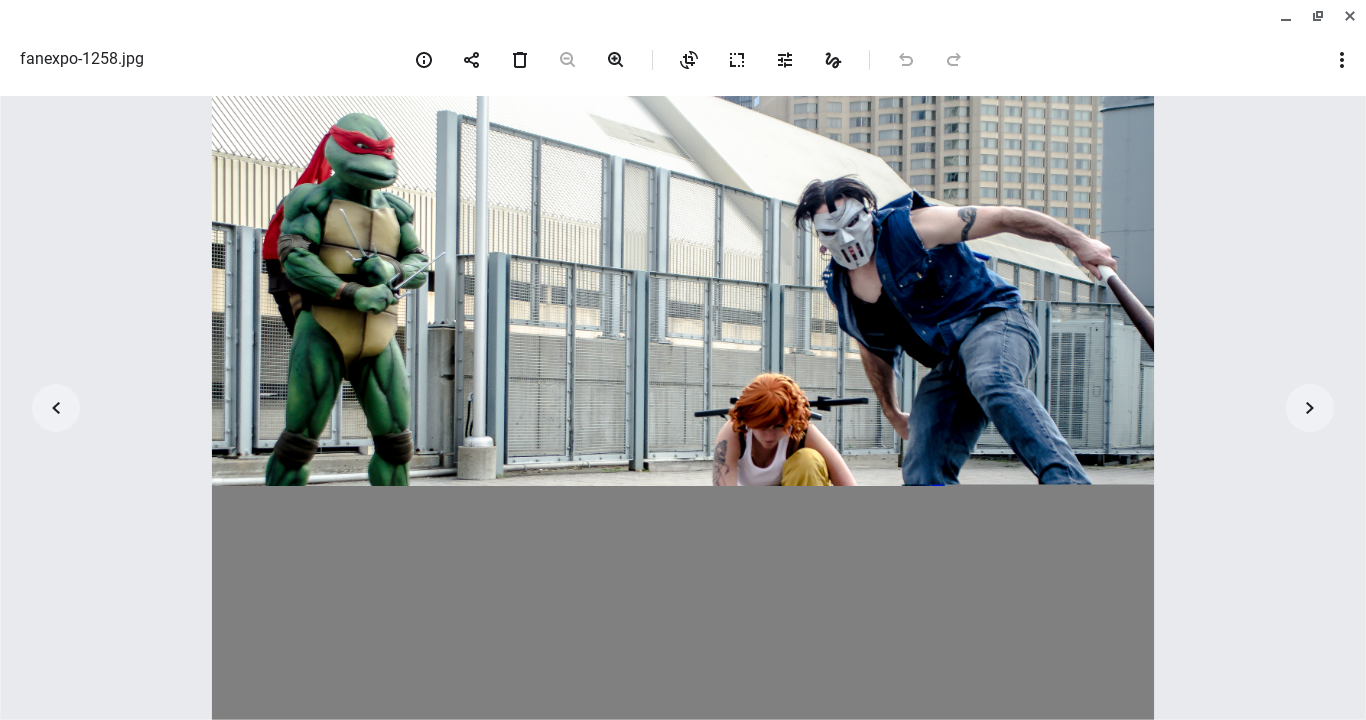Select the rectangular selection tool
This screenshot has height=720, width=1366.
737,60
